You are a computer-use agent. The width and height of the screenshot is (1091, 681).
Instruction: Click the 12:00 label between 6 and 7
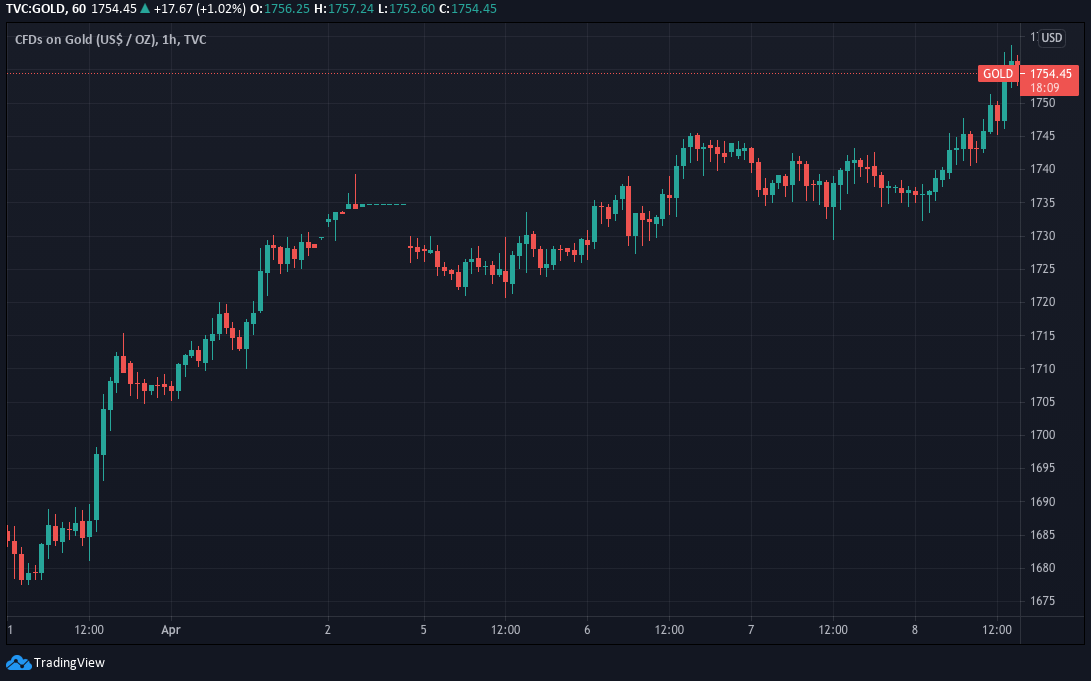point(669,630)
